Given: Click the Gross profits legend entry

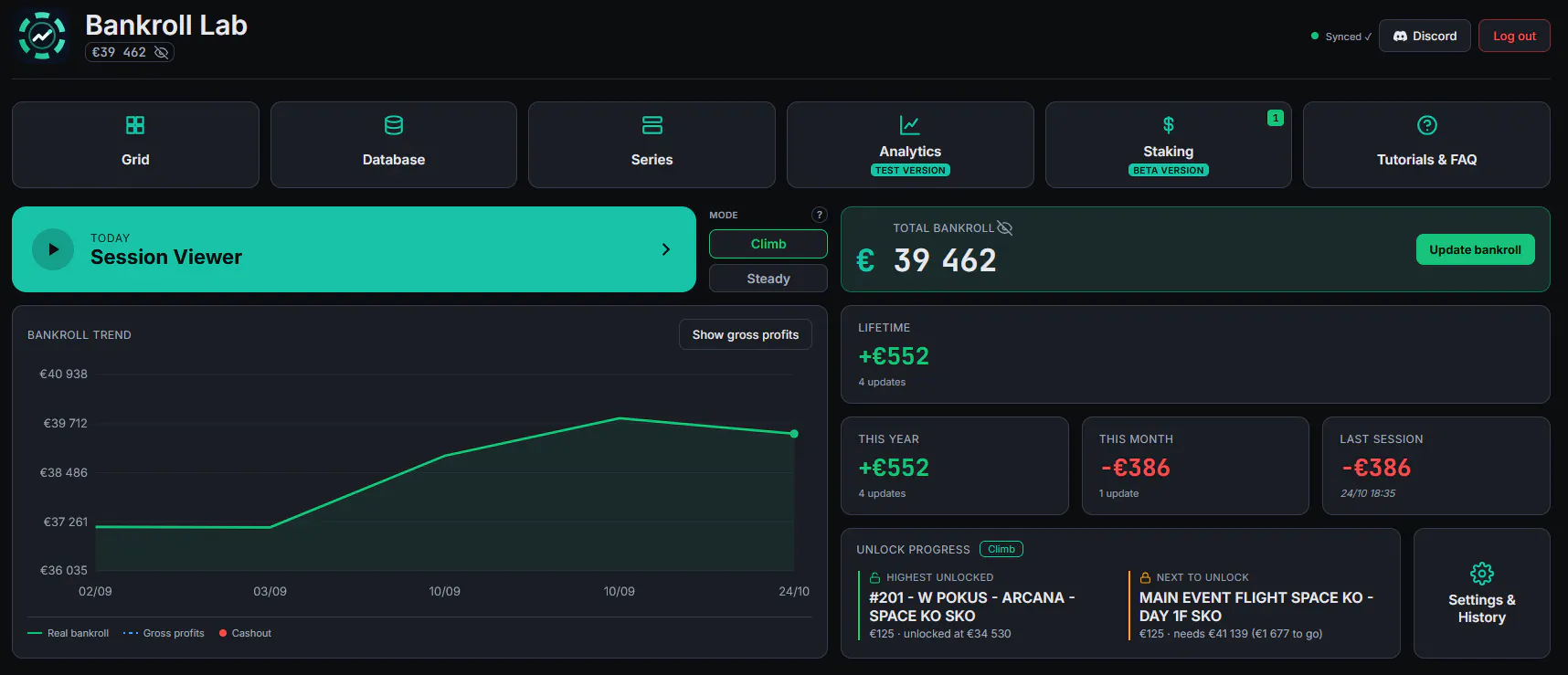Looking at the screenshot, I should pyautogui.click(x=164, y=633).
